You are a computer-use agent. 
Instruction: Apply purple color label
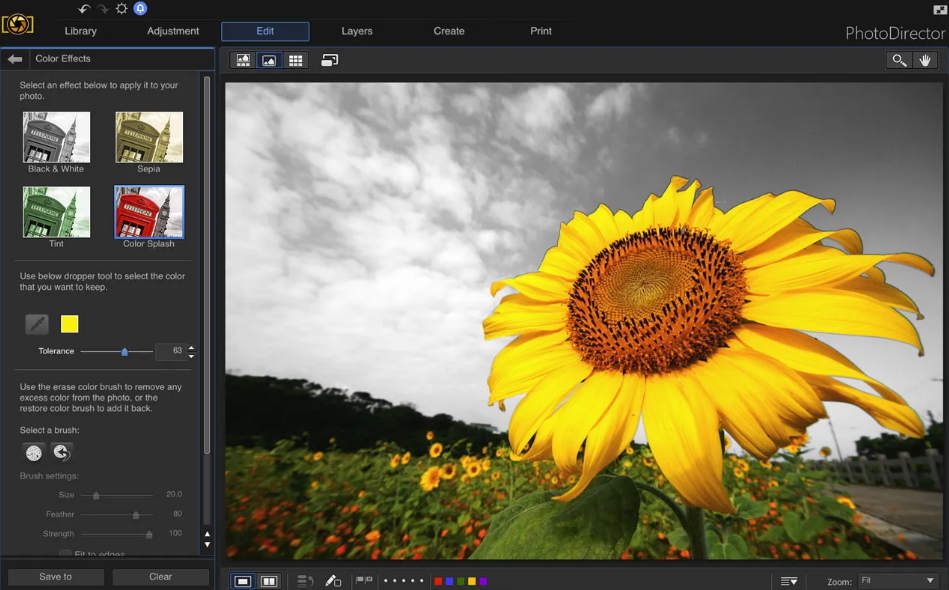tap(483, 582)
